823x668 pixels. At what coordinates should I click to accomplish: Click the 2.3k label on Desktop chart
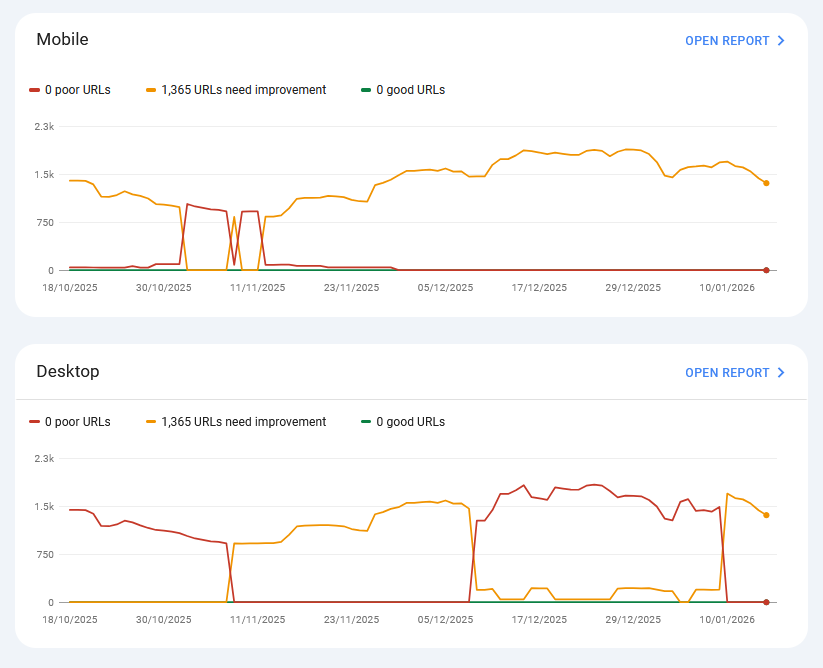(x=45, y=459)
